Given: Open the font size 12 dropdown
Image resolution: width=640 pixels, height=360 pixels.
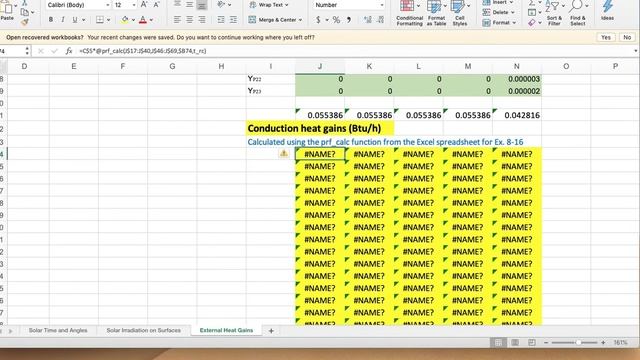Looking at the screenshot, I should pyautogui.click(x=134, y=5).
